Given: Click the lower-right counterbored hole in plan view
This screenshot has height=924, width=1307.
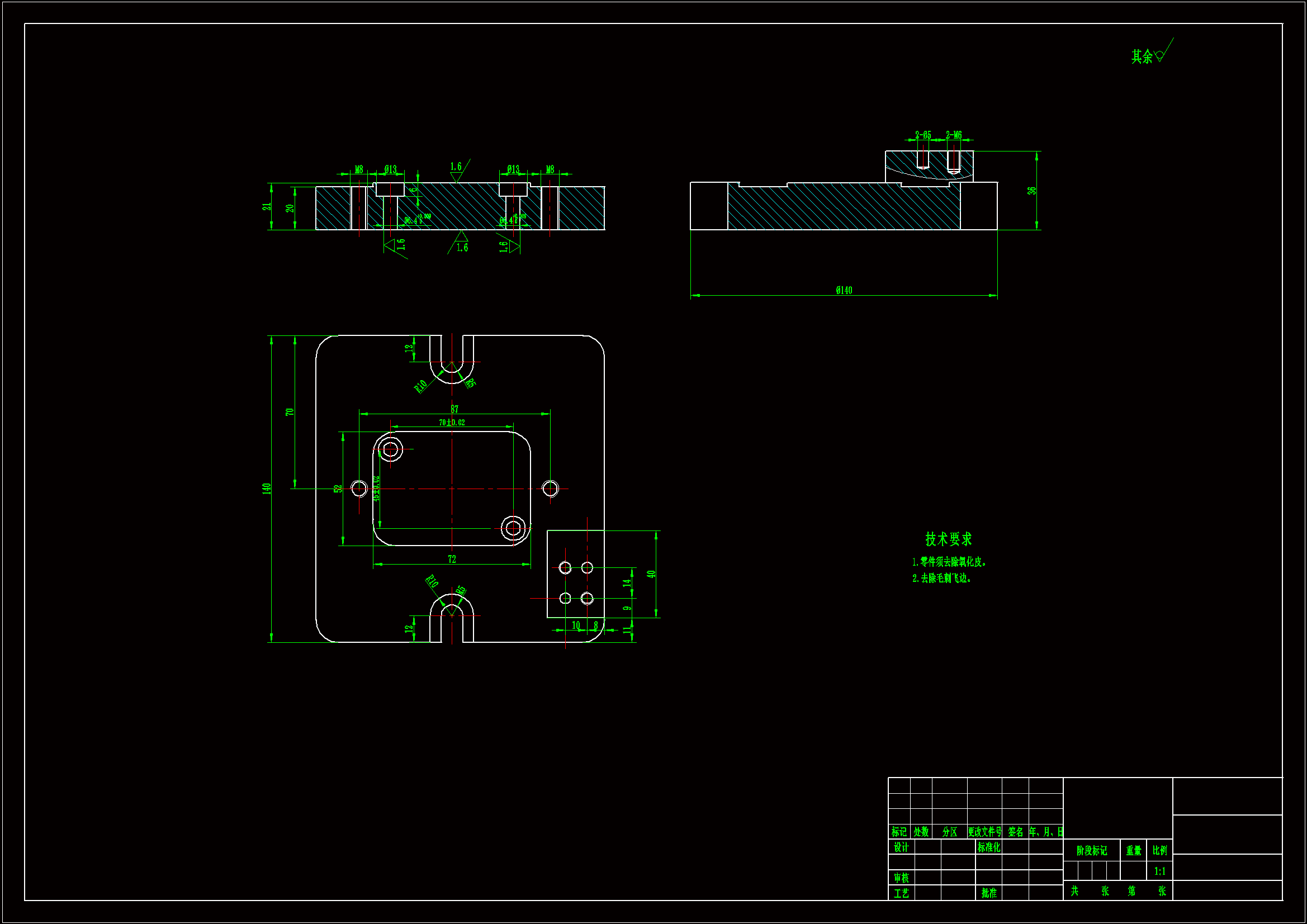Looking at the screenshot, I should coord(513,528).
